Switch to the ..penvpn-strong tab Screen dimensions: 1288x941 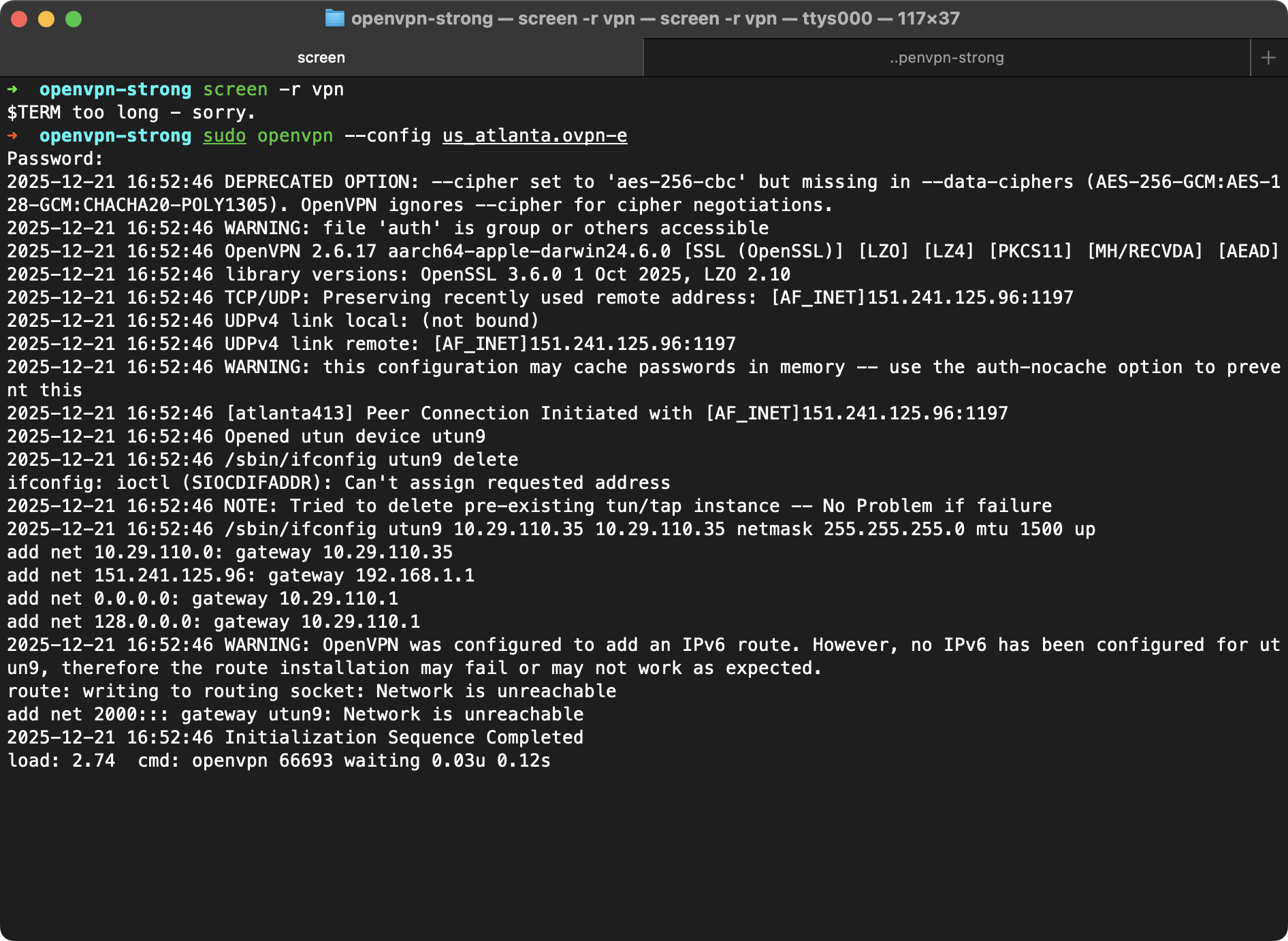[x=946, y=58]
